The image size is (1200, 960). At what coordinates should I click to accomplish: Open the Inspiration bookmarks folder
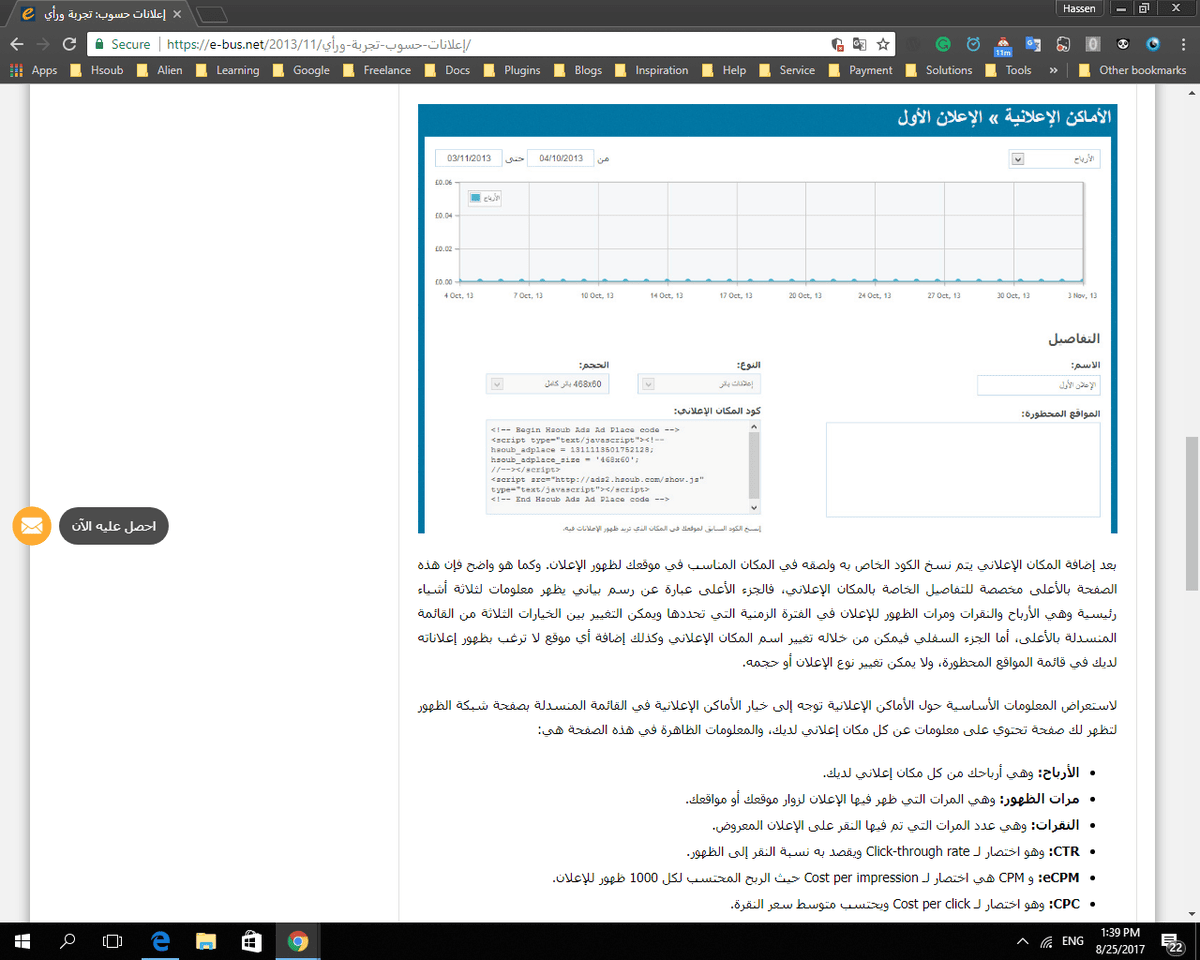coord(651,70)
